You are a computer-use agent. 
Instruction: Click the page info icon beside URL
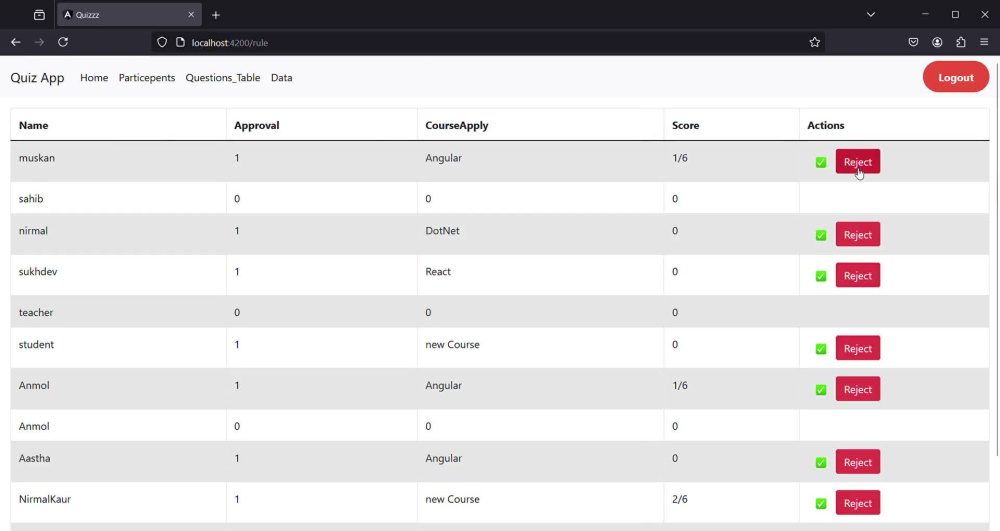pyautogui.click(x=180, y=42)
